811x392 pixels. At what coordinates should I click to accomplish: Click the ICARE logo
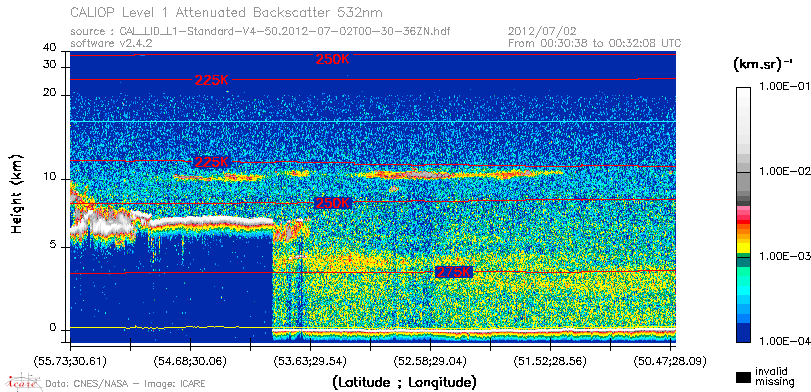[x=23, y=382]
